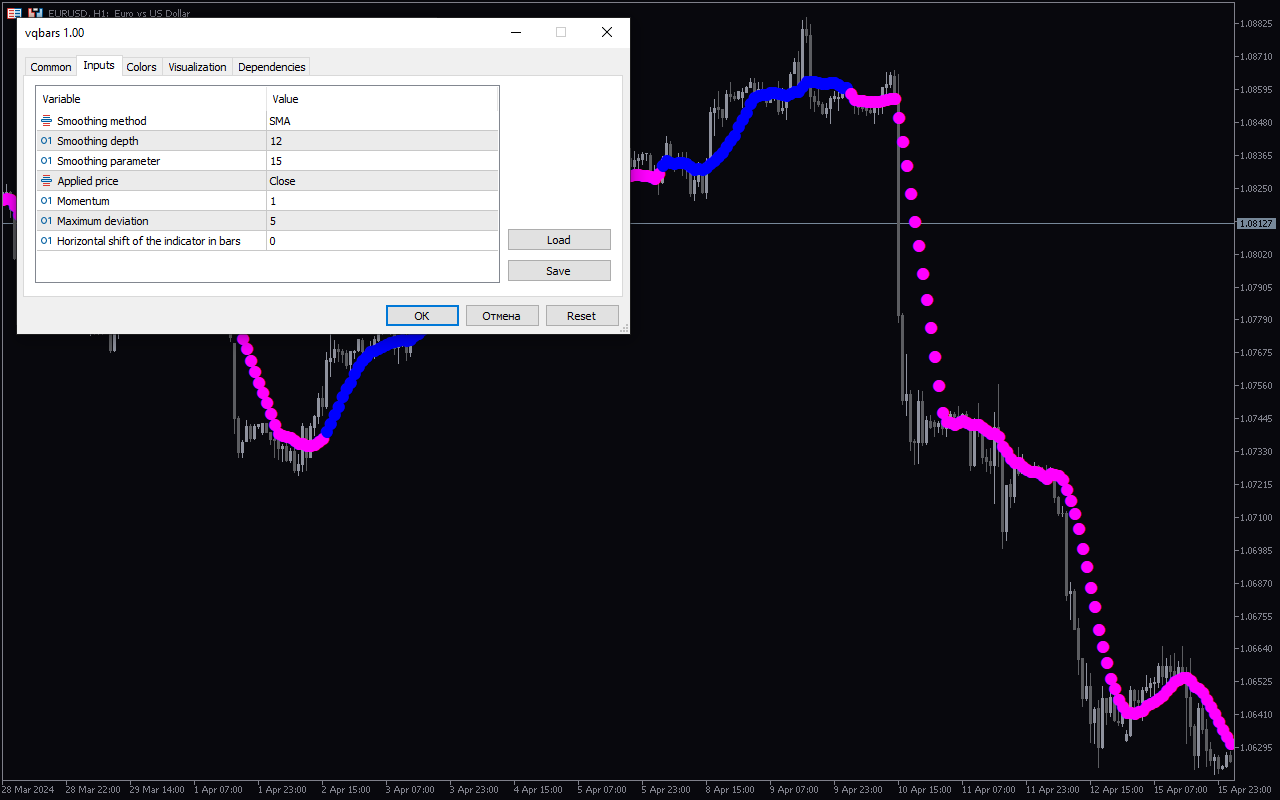Viewport: 1280px width, 800px height.
Task: Click the Smoothing parameter integer icon
Action: tap(47, 161)
